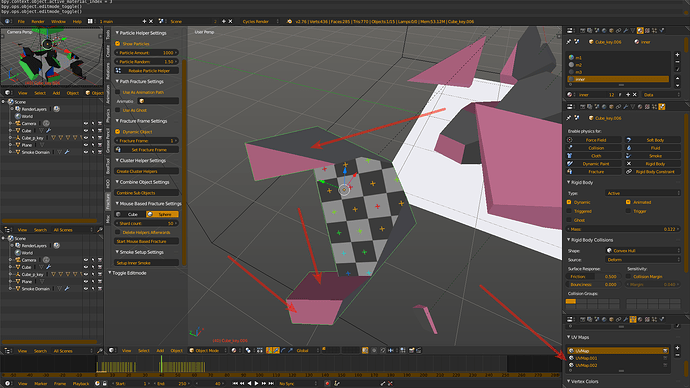
Task: Open the Force Field physics button
Action: tap(595, 140)
